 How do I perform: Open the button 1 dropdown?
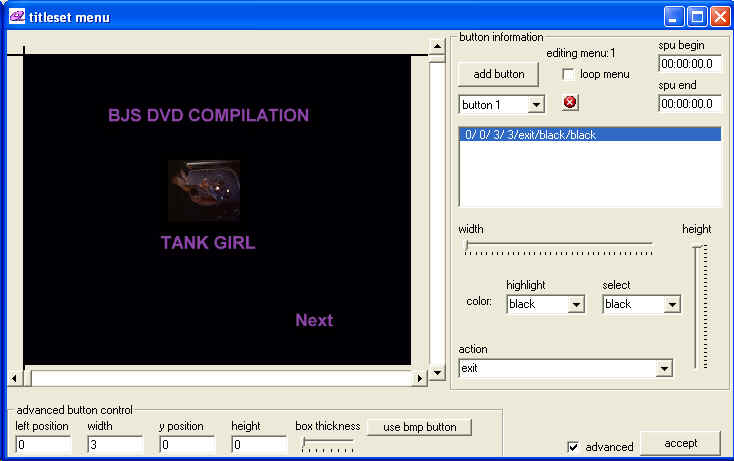point(536,105)
